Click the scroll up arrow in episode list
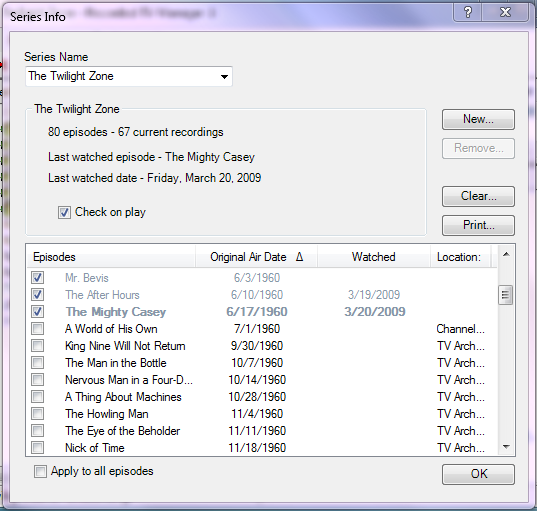The width and height of the screenshot is (537, 511). tap(506, 254)
